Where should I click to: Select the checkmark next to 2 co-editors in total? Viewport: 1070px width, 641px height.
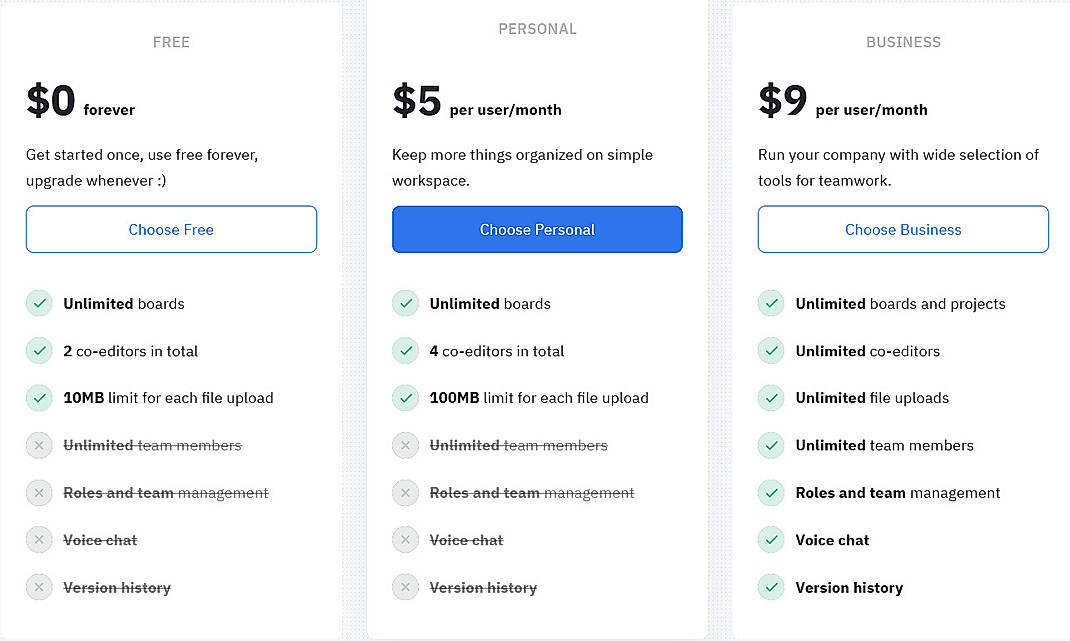39,351
